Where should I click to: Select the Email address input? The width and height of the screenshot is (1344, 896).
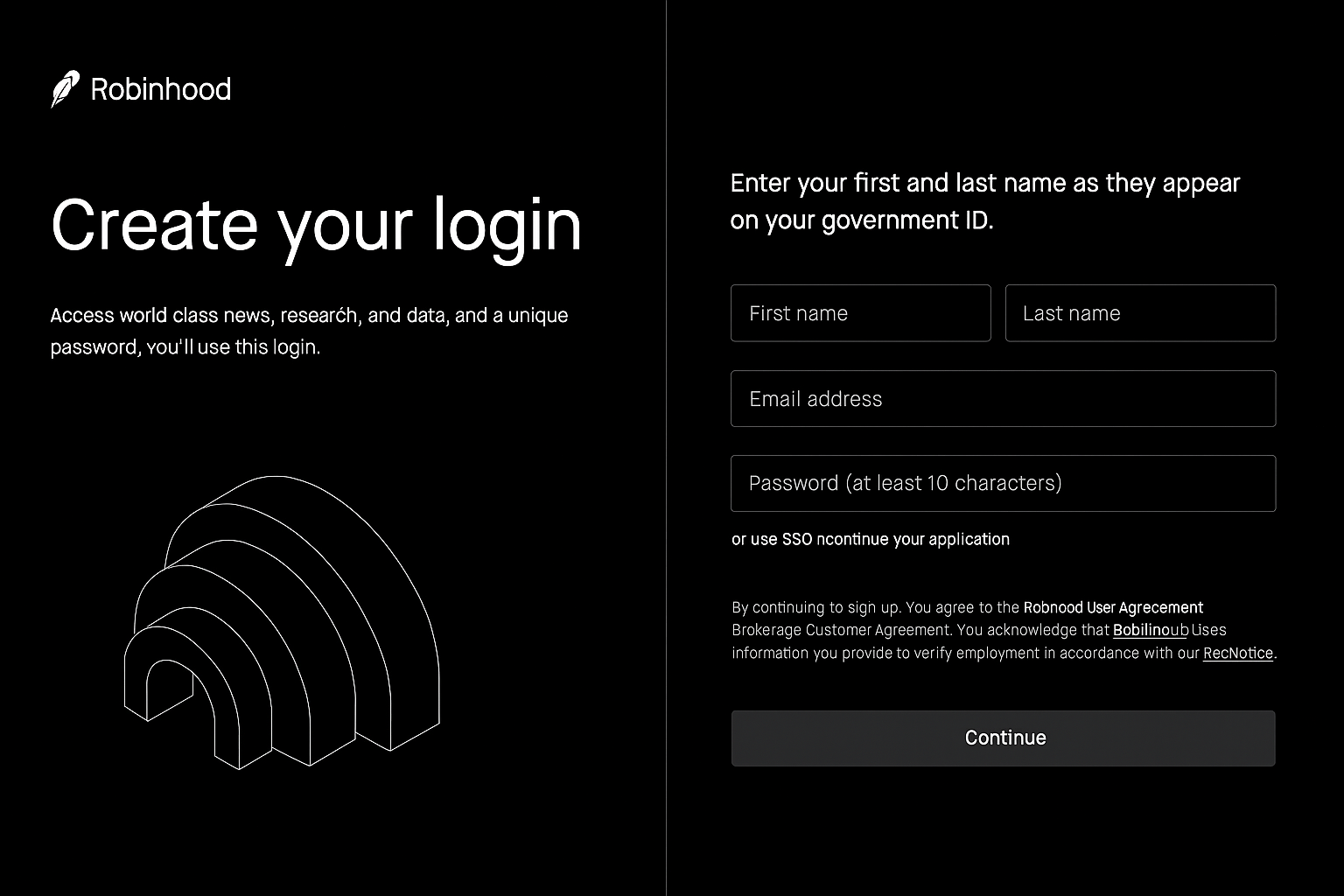coord(1003,399)
